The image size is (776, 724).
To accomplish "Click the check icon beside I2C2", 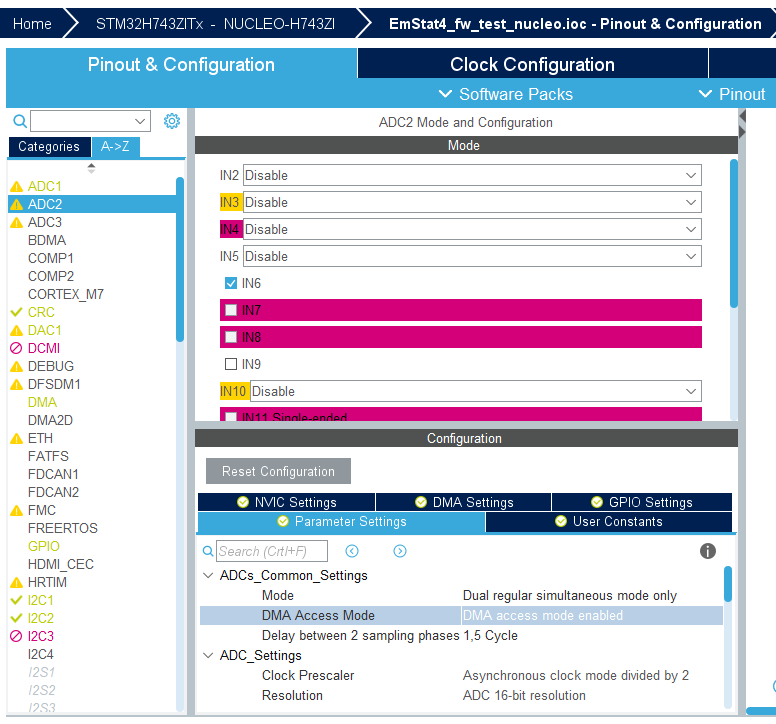I will 16,618.
